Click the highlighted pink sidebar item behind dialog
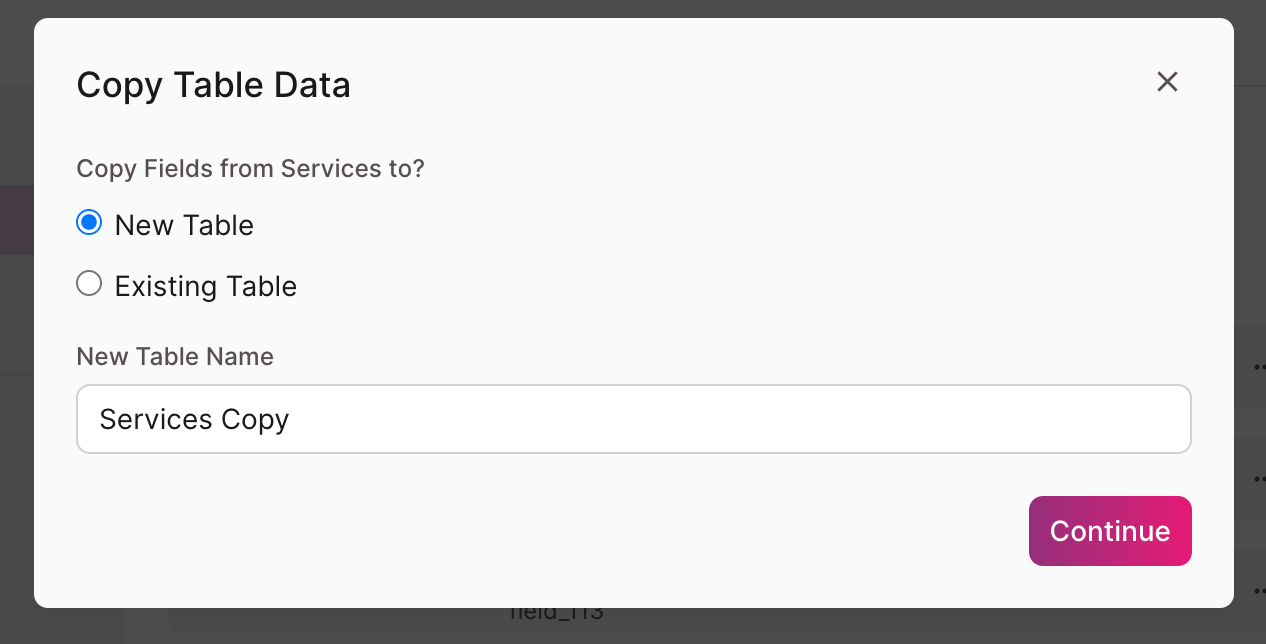Image resolution: width=1266 pixels, height=644 pixels. [16, 220]
